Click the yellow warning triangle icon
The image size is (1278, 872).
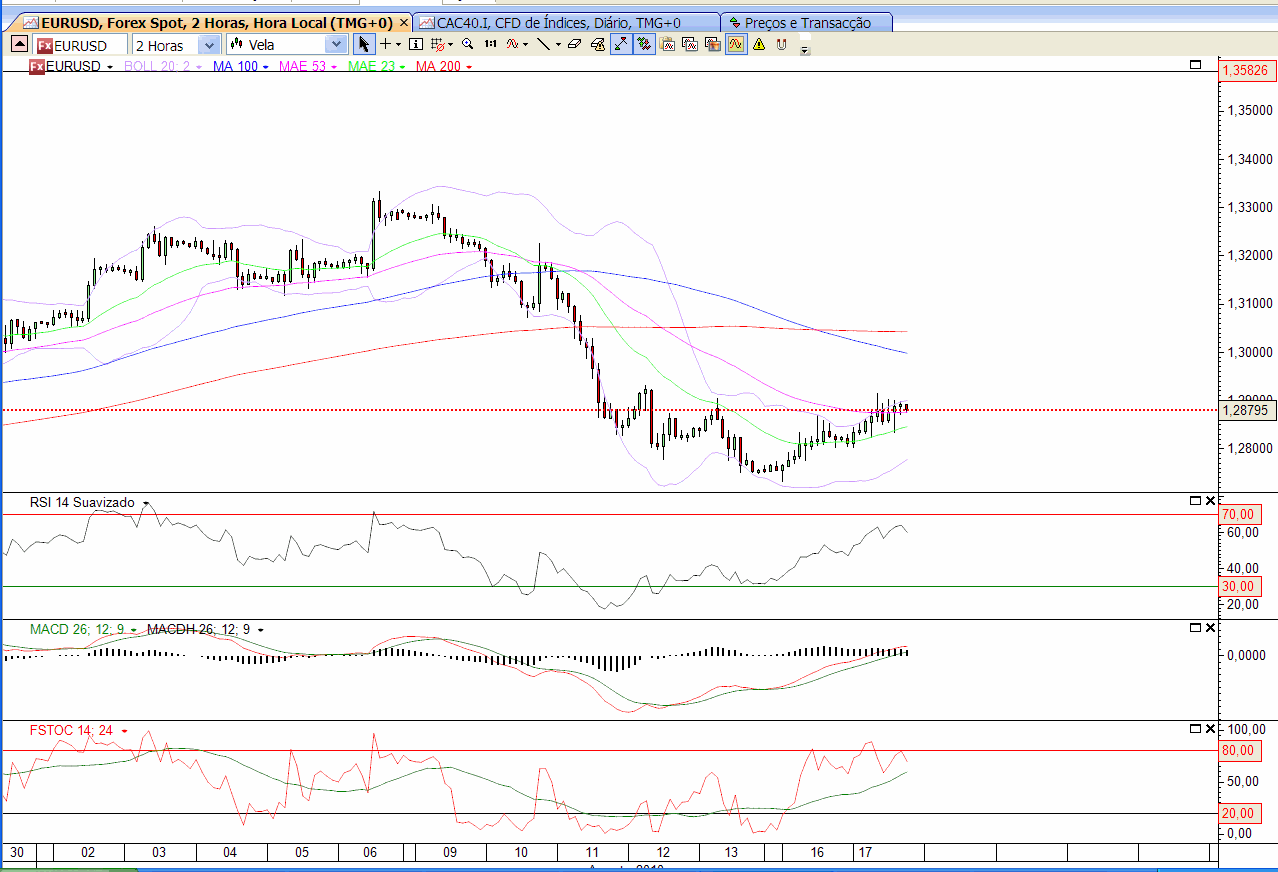(x=759, y=44)
